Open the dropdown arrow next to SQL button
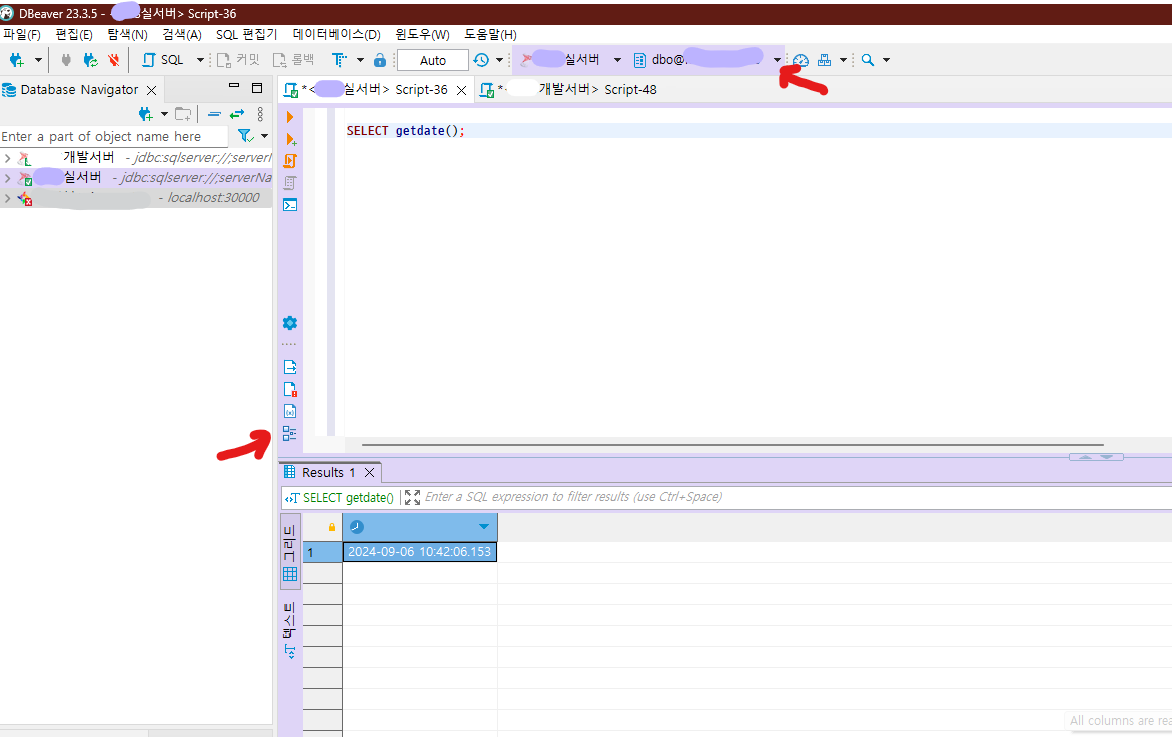Screen dimensions: 1172x737 (200, 60)
